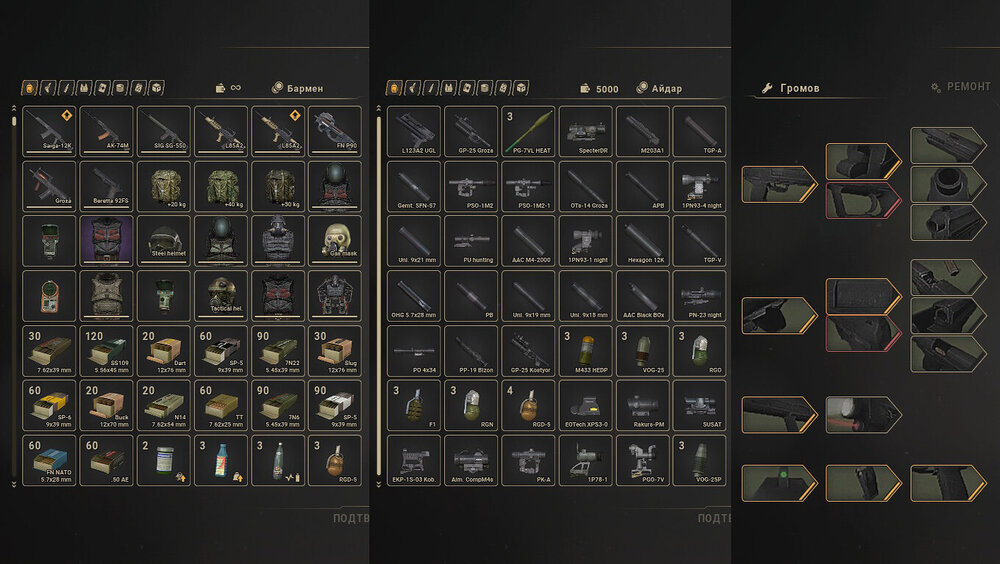
Task: Click the Айдар inventory scrollbar track
Action: 379,297
